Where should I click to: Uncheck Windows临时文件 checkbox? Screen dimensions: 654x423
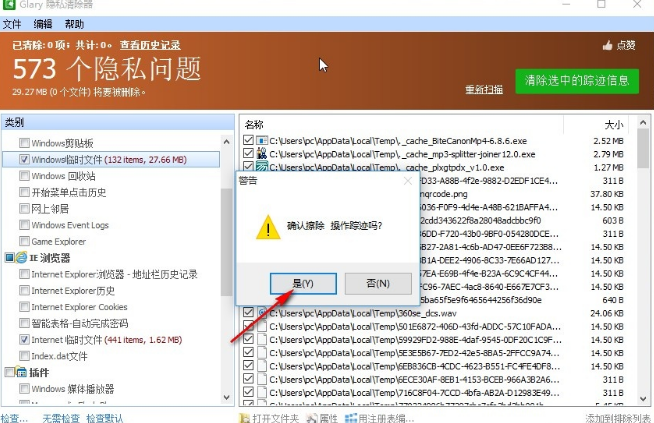click(24, 159)
